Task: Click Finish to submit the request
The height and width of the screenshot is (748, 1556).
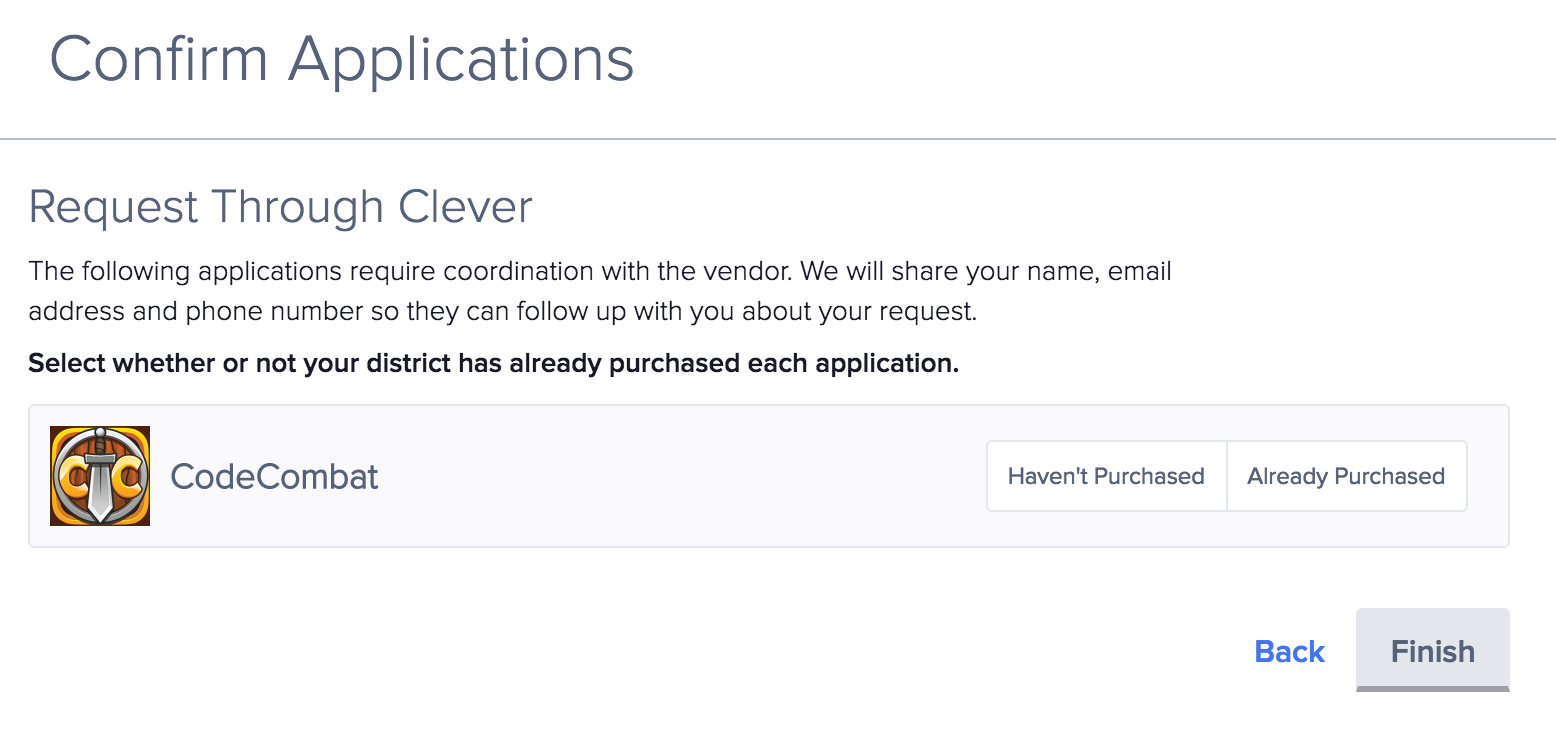Action: pos(1432,650)
